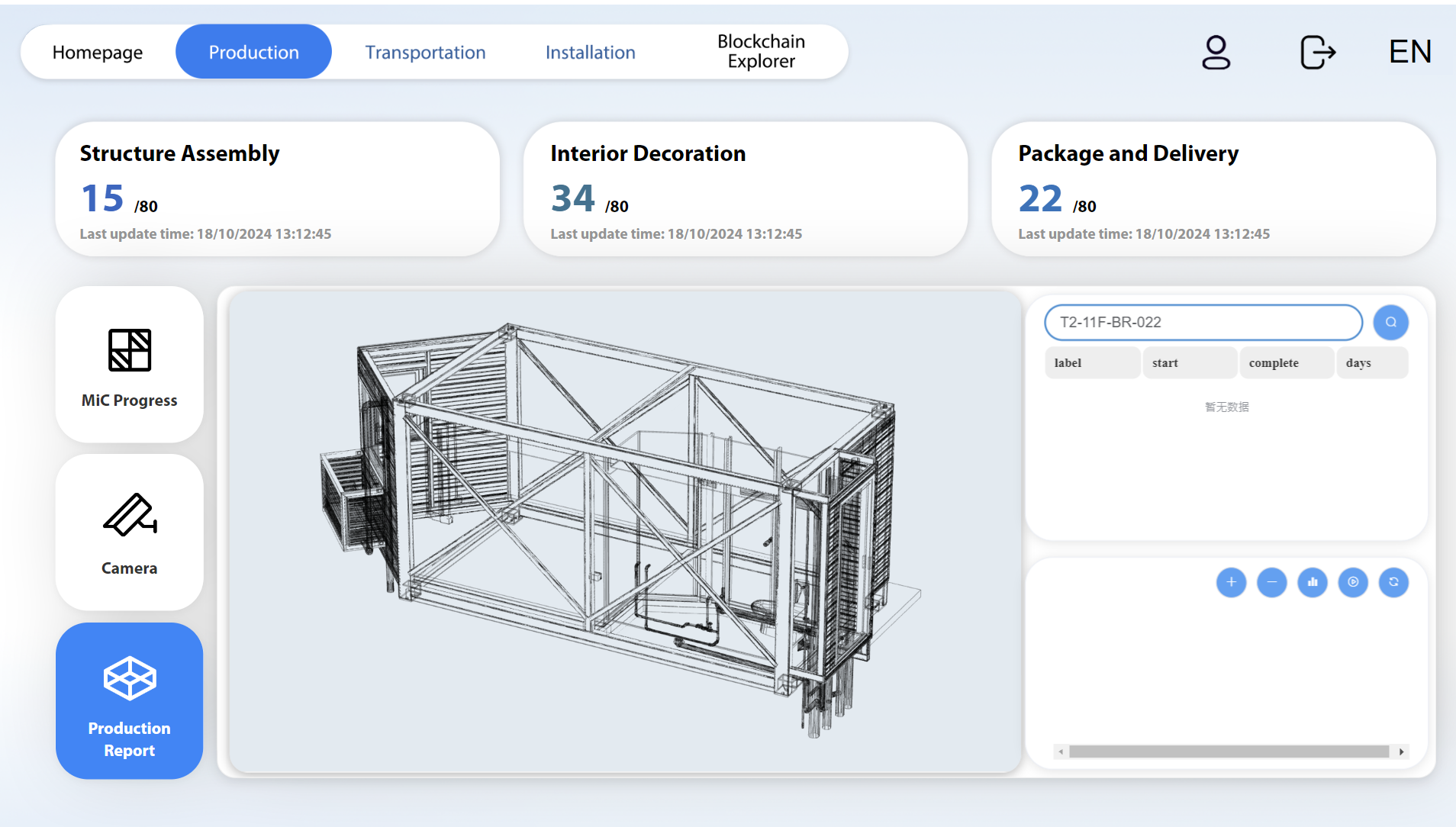Open the Camera view

tap(130, 533)
